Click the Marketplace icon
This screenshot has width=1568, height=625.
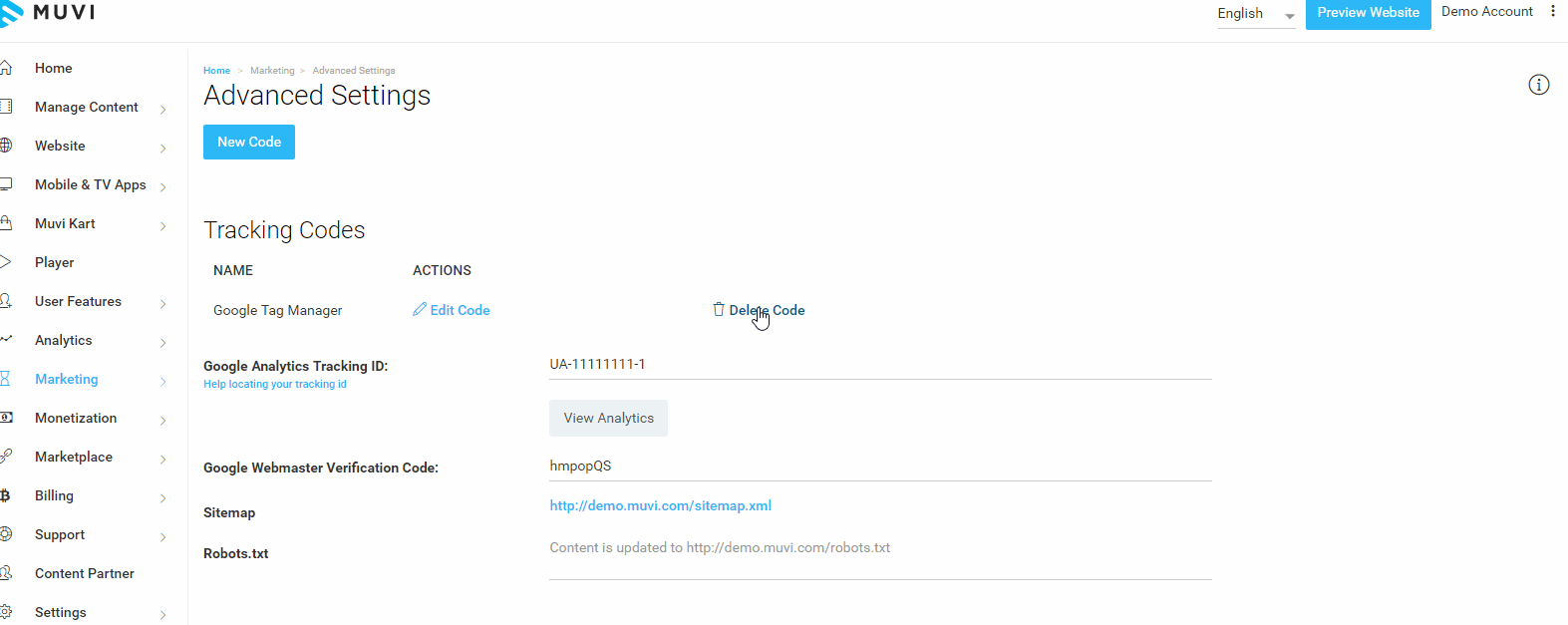[6, 457]
